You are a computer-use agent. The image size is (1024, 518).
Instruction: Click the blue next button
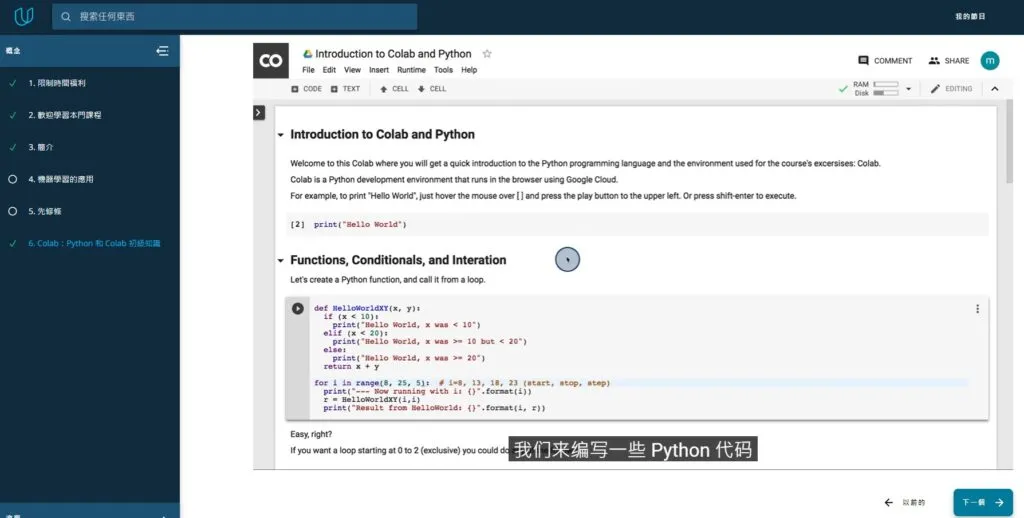pyautogui.click(x=983, y=502)
